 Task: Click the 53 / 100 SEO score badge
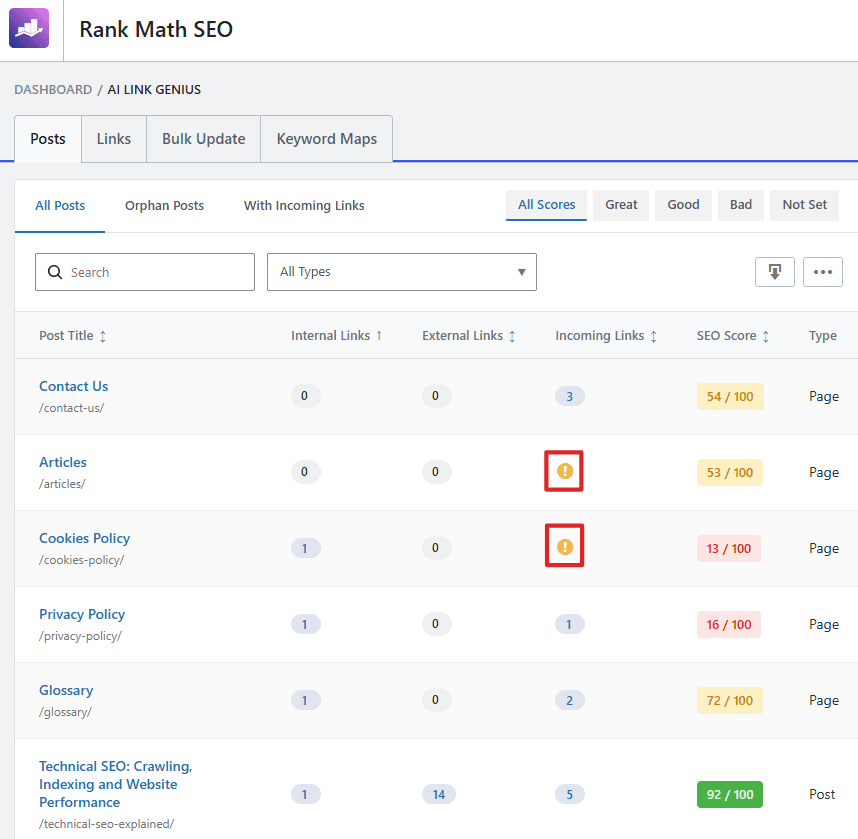pos(730,472)
